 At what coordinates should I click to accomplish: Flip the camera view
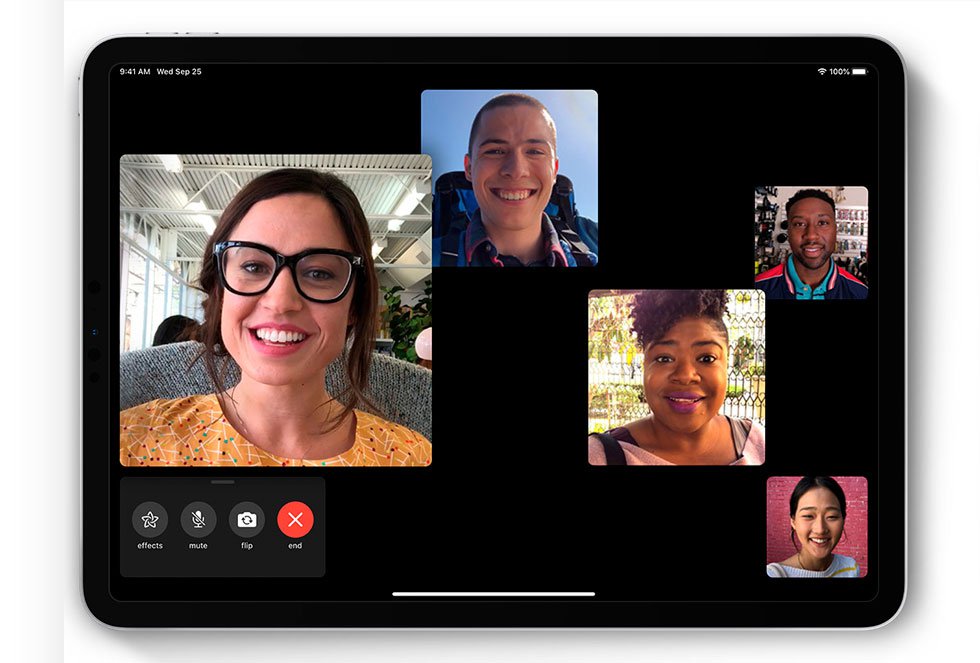(x=247, y=519)
